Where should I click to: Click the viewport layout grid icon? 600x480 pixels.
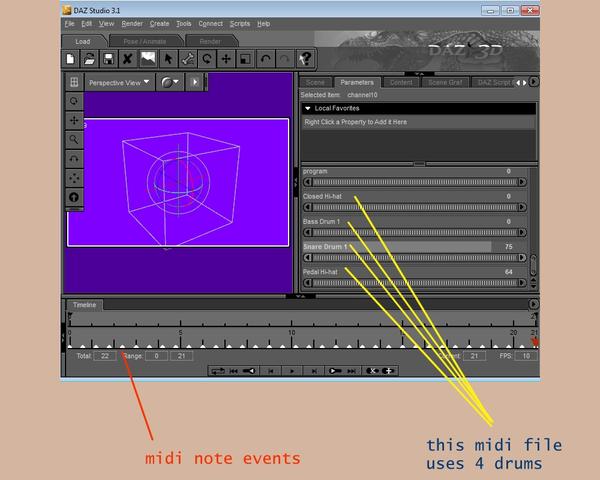(74, 82)
